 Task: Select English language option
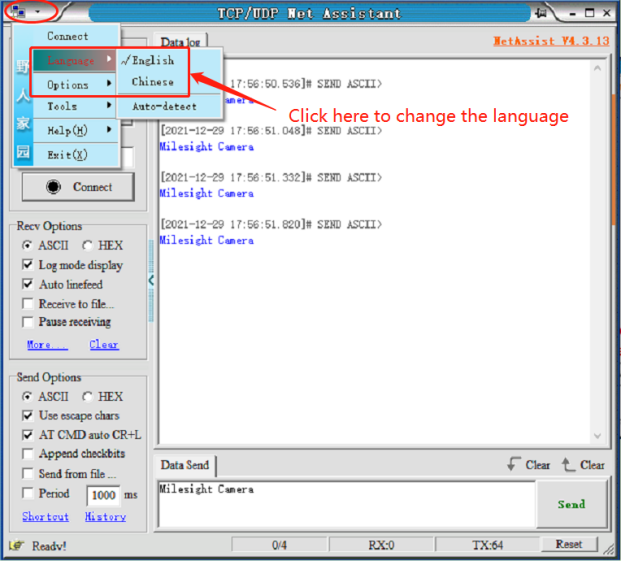[x=153, y=60]
